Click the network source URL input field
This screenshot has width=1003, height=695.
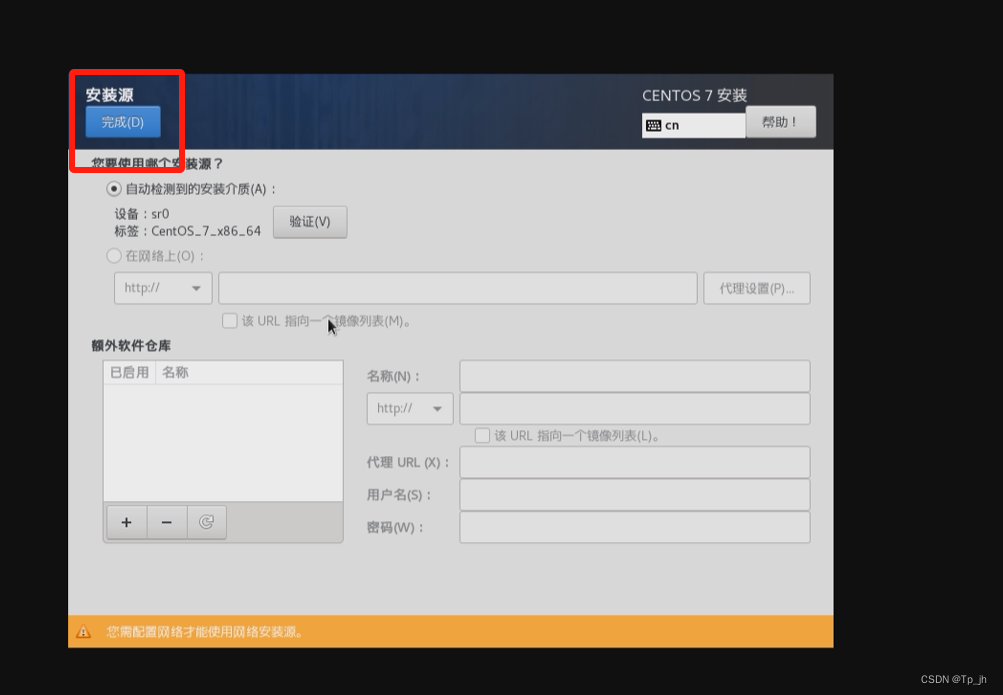[x=458, y=288]
